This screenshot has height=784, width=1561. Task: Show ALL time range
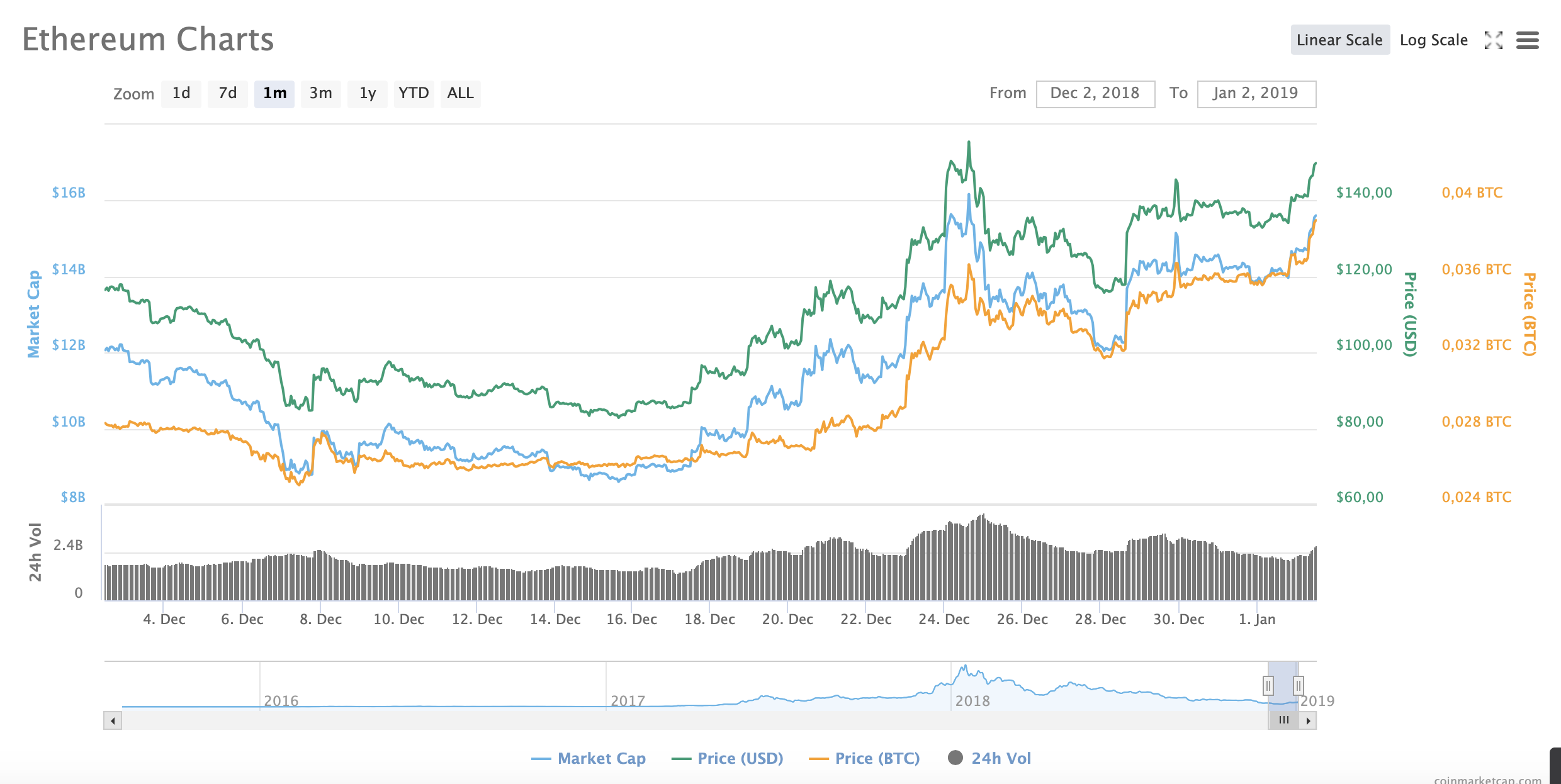461,94
